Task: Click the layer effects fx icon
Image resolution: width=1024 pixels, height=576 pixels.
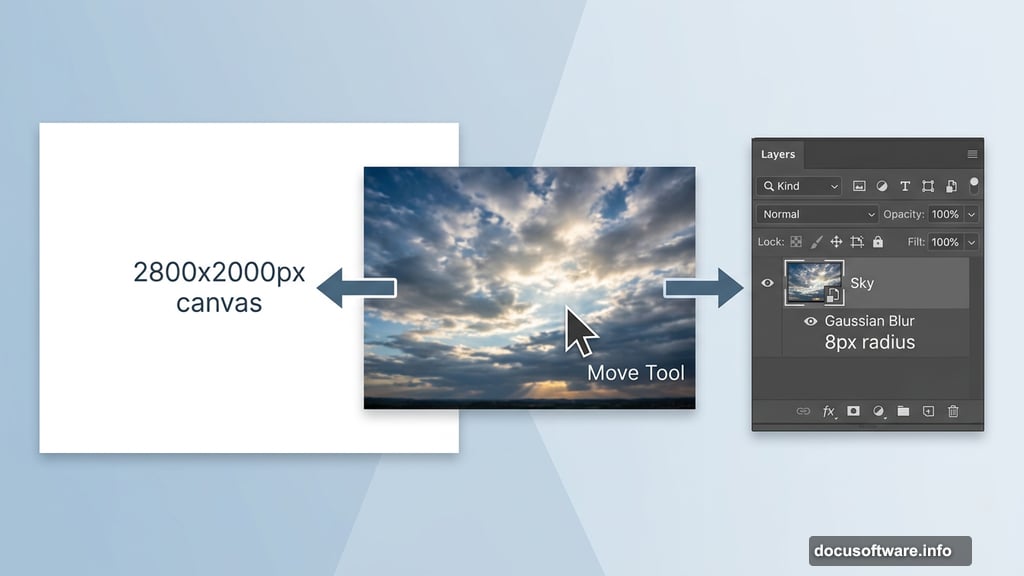Action: pyautogui.click(x=829, y=411)
